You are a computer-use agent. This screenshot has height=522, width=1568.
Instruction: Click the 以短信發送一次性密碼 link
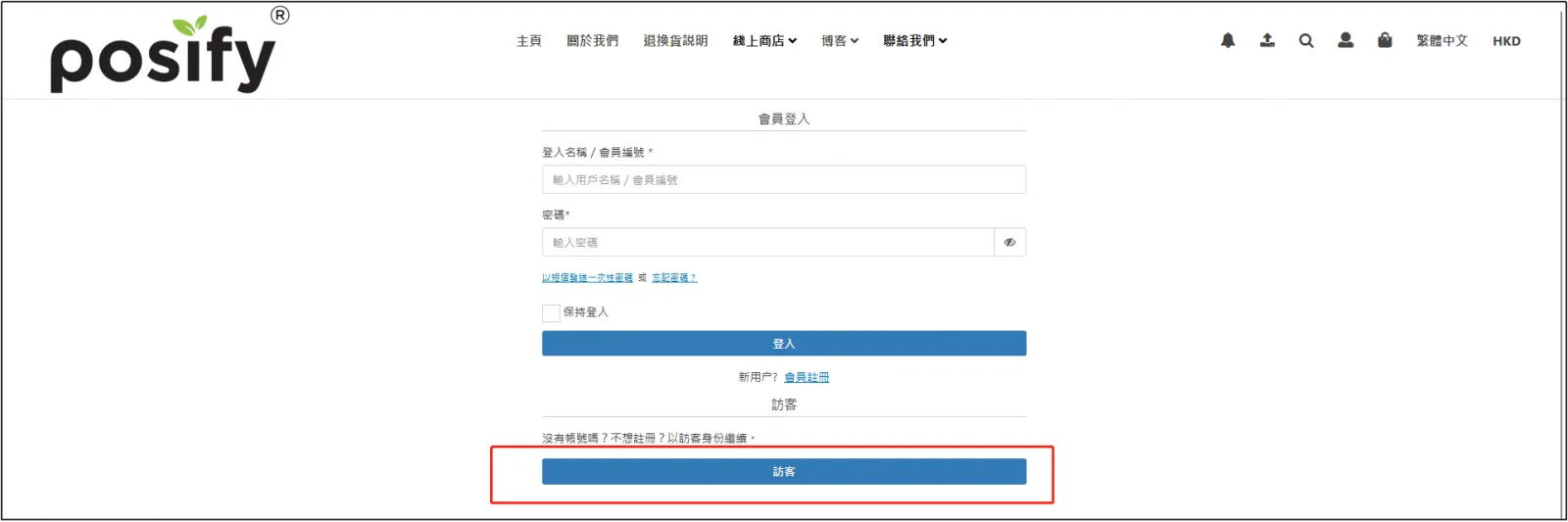[587, 278]
